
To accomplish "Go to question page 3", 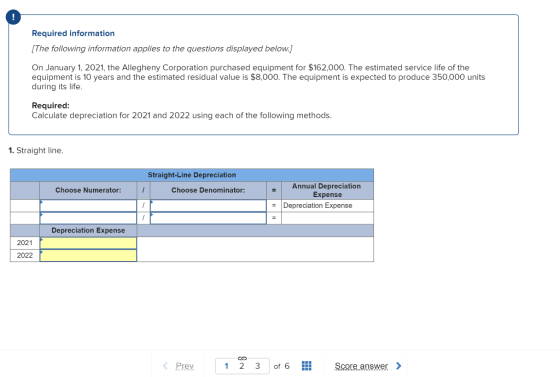I will (258, 366).
